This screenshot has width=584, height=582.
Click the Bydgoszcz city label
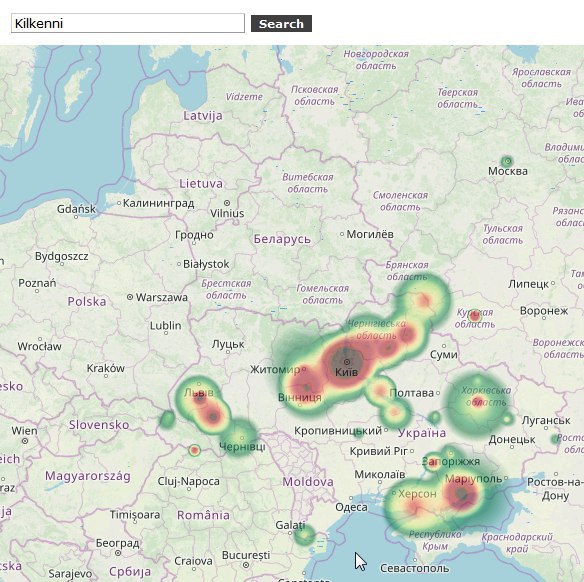(62, 257)
